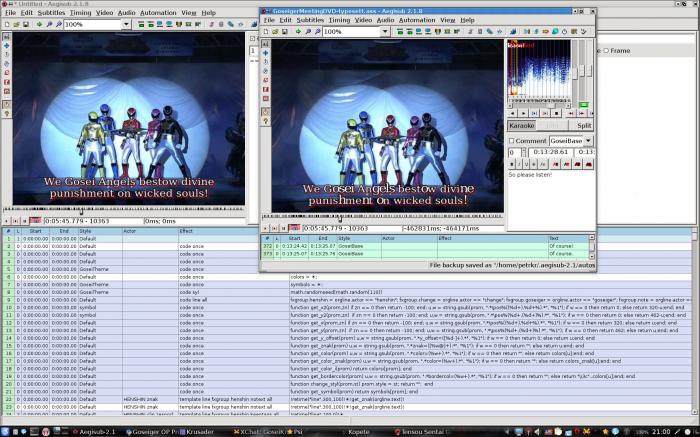The width and height of the screenshot is (700, 437).
Task: Select blue cross drag tool in back window
Action: pos(7,46)
